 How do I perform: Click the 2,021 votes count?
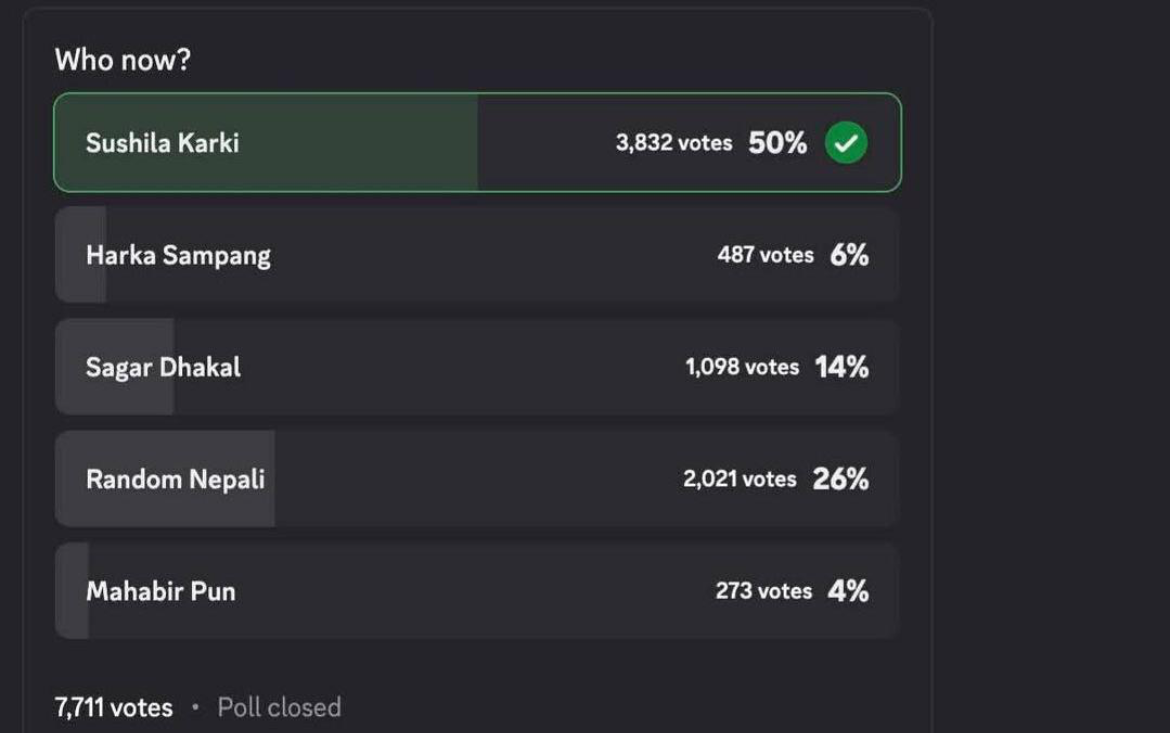point(740,478)
